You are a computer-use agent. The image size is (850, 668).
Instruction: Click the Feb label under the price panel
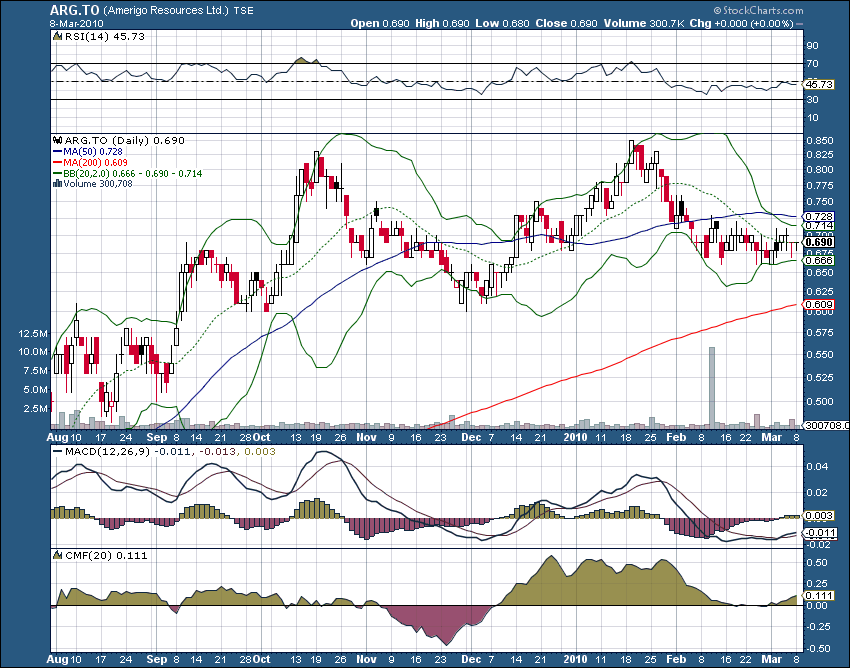coord(676,438)
